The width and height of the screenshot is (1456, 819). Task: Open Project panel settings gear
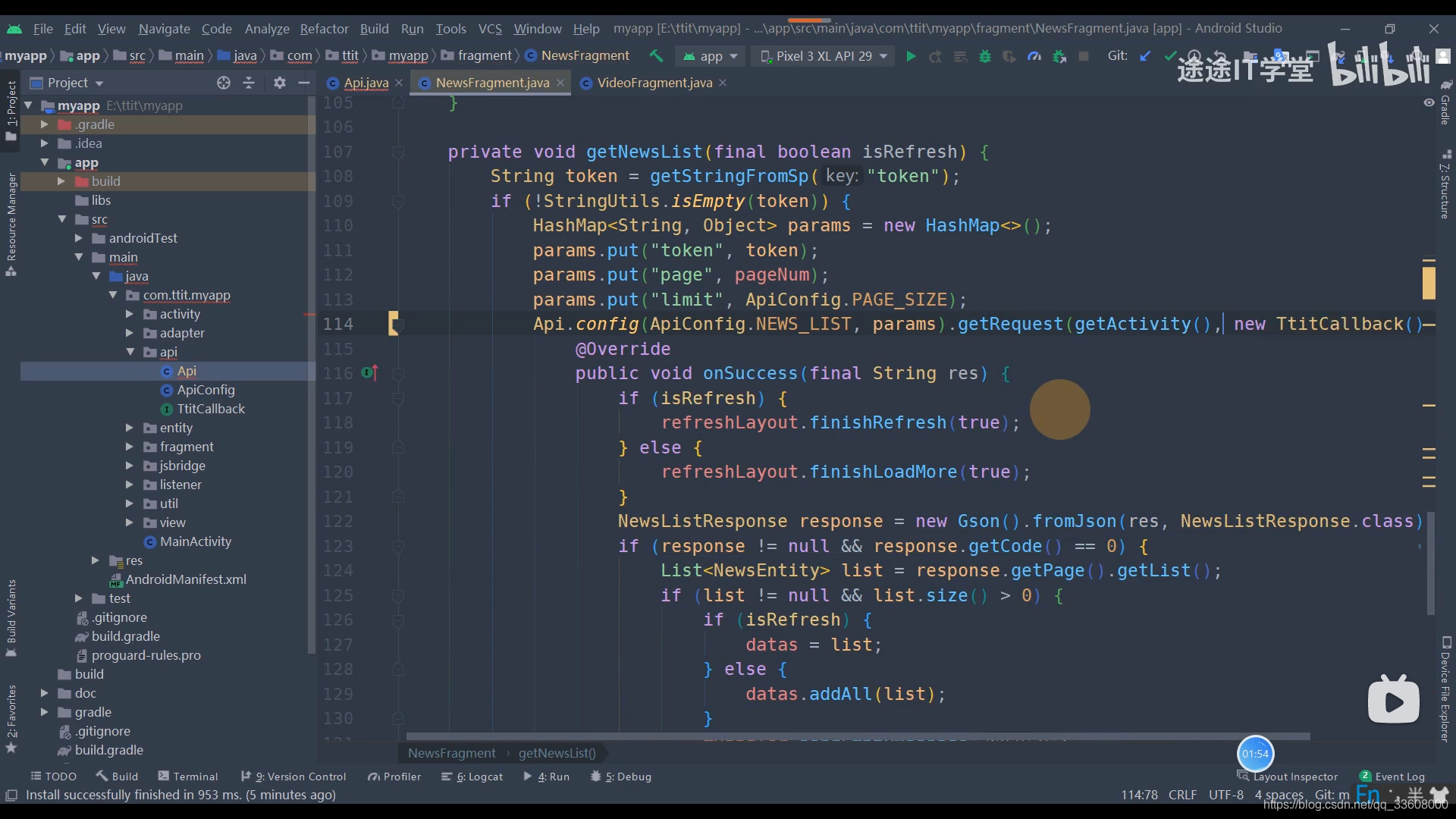coord(280,83)
